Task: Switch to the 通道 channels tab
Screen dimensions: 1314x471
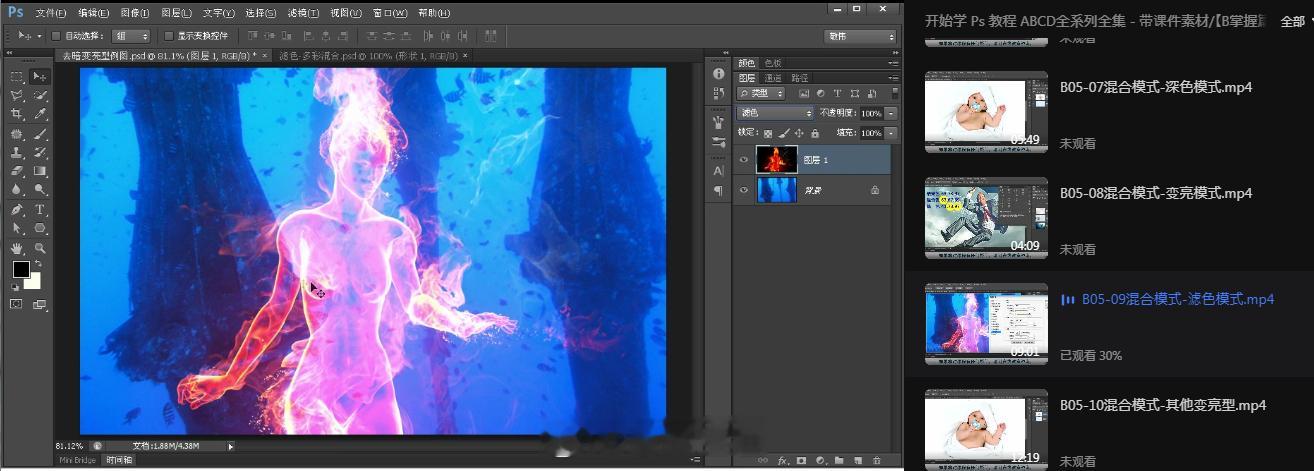Action: (773, 78)
